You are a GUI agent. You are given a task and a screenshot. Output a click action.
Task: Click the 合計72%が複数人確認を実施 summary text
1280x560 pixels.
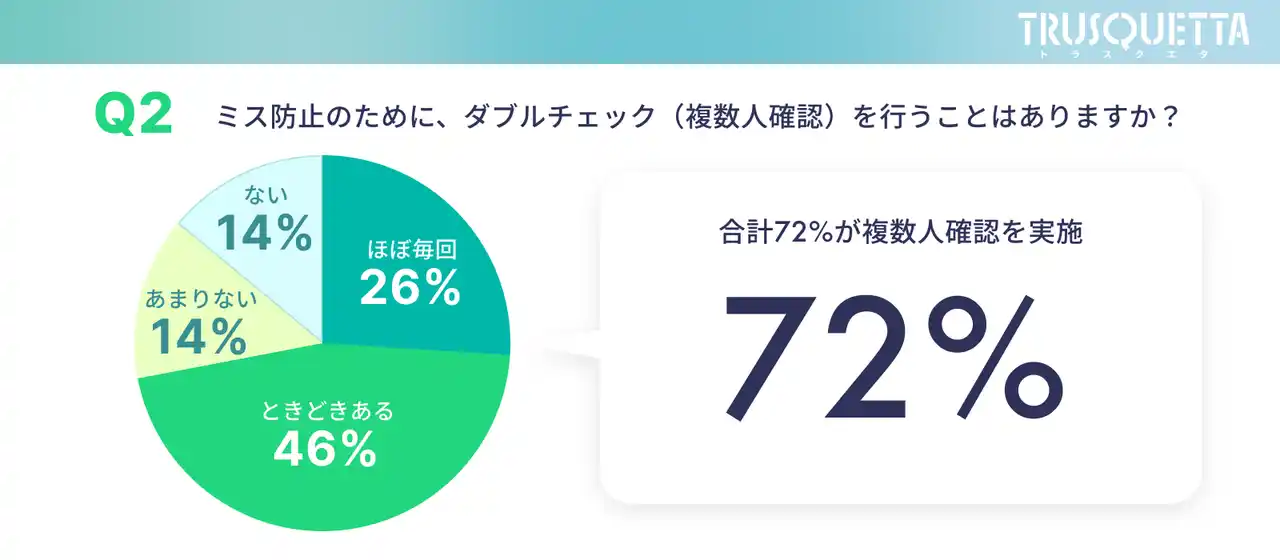tap(901, 233)
